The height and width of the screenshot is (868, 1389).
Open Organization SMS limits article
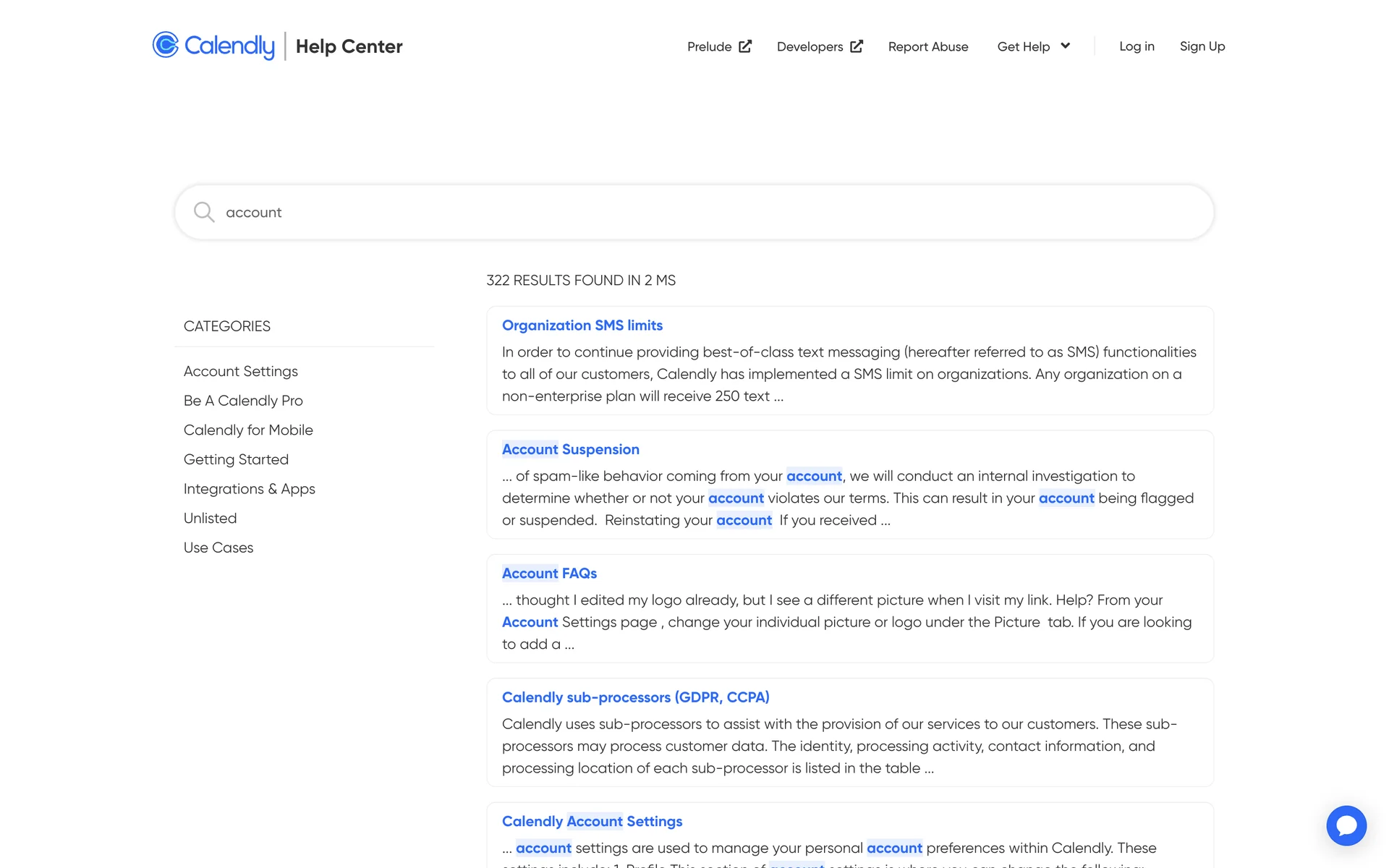(582, 325)
